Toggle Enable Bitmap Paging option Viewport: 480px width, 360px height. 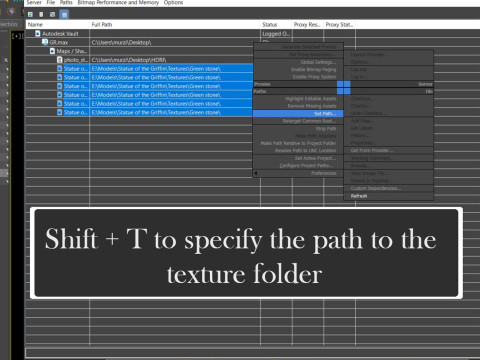pyautogui.click(x=314, y=70)
